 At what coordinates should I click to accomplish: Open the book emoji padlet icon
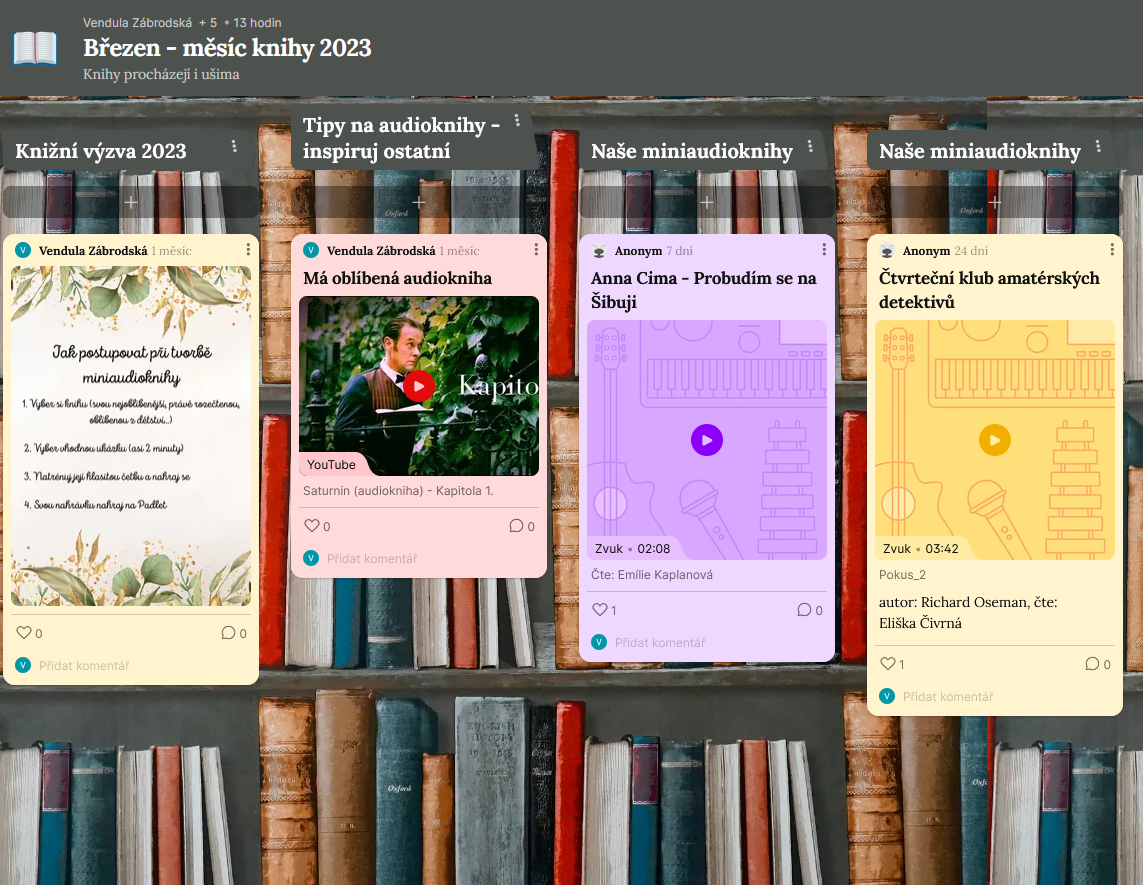coord(35,48)
